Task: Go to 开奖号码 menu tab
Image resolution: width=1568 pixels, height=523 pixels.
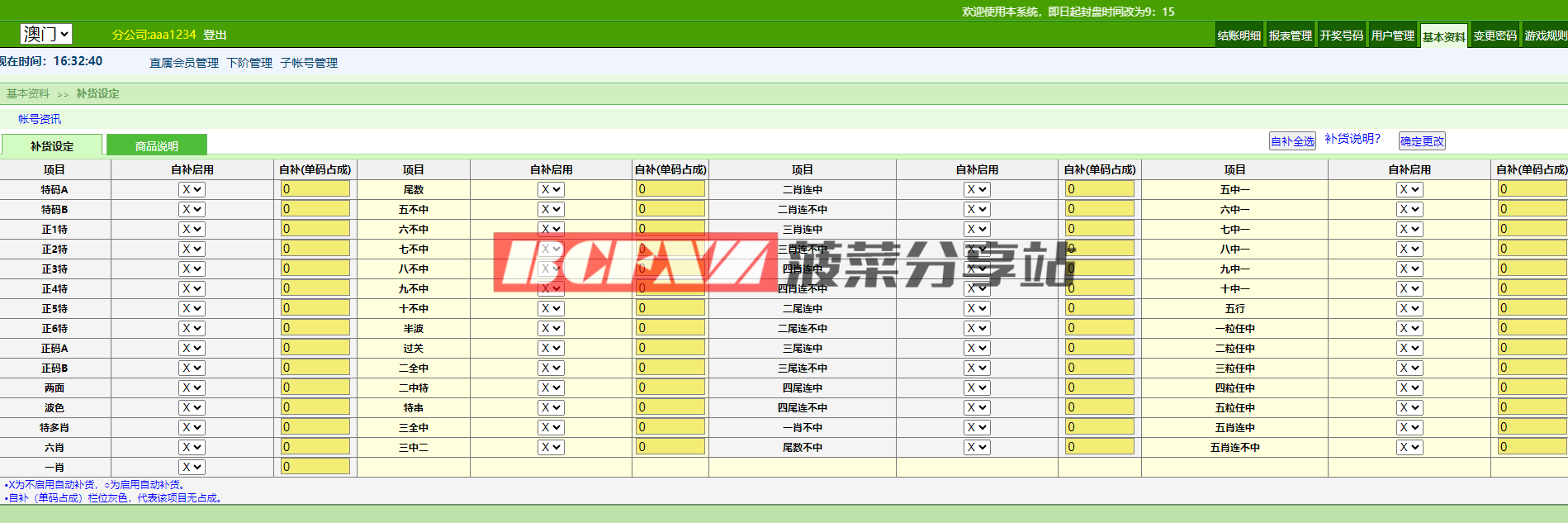Action: (x=1341, y=36)
